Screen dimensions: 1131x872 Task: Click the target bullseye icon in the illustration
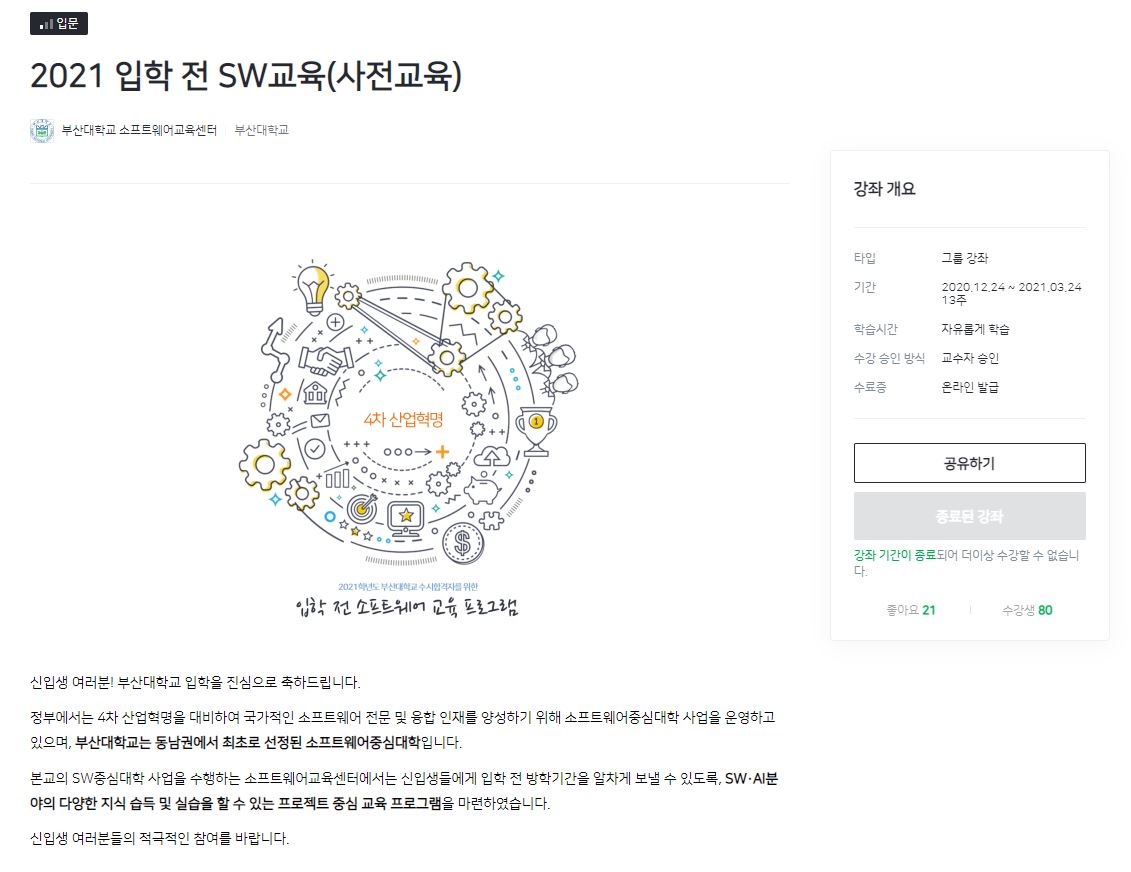(361, 508)
